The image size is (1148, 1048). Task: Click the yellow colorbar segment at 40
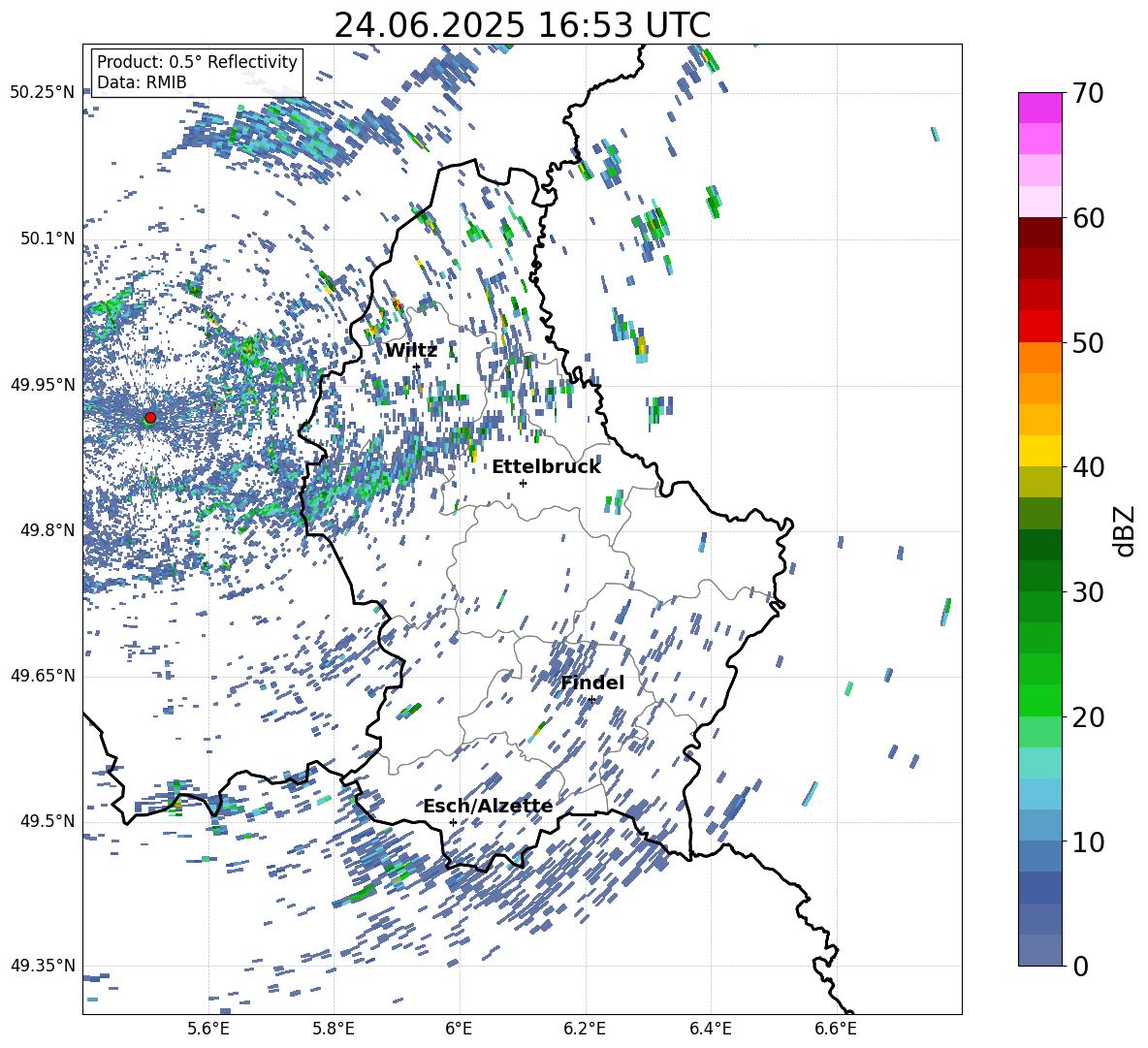click(x=1039, y=451)
